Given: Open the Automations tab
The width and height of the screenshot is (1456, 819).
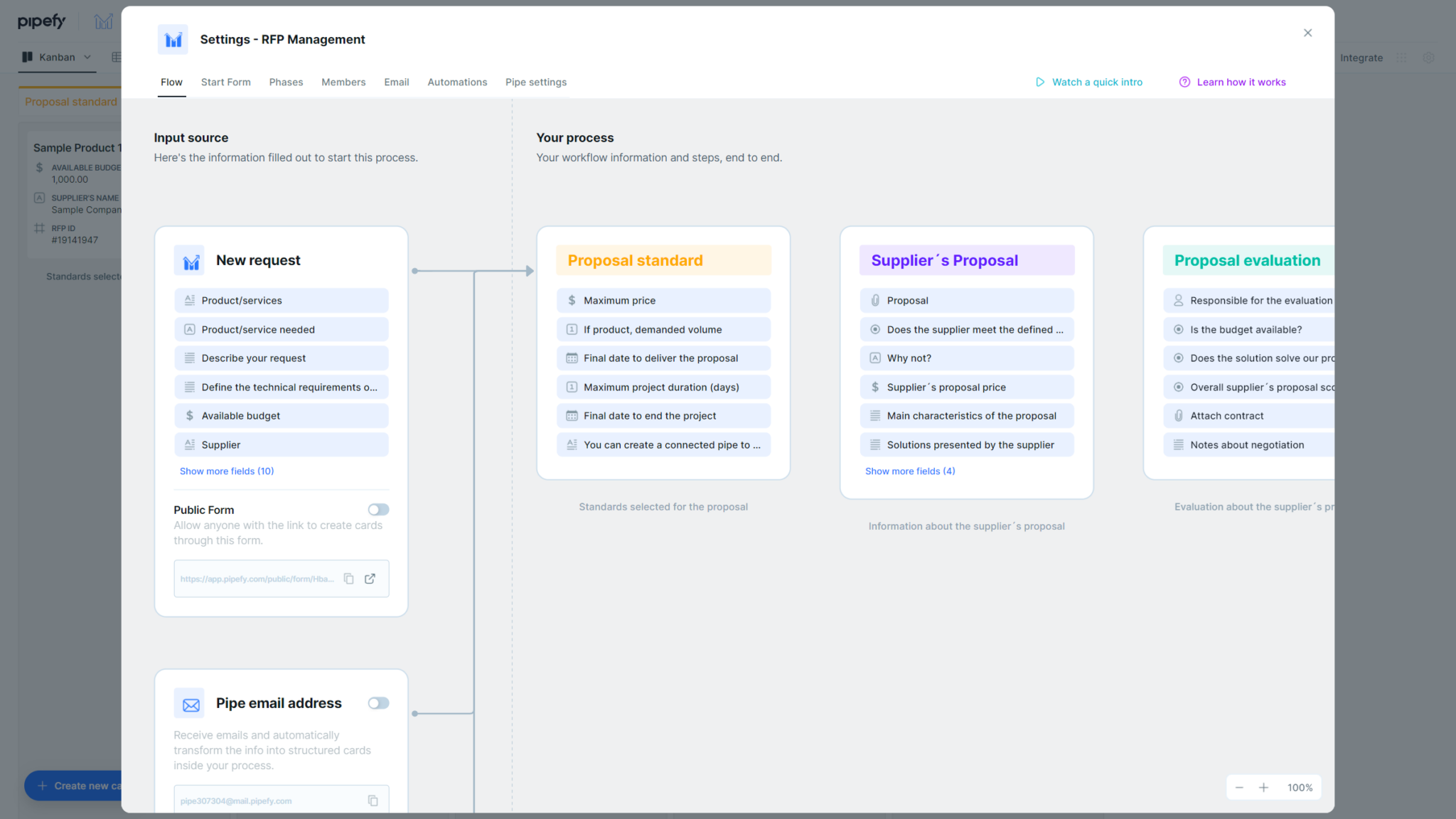Looking at the screenshot, I should [457, 82].
